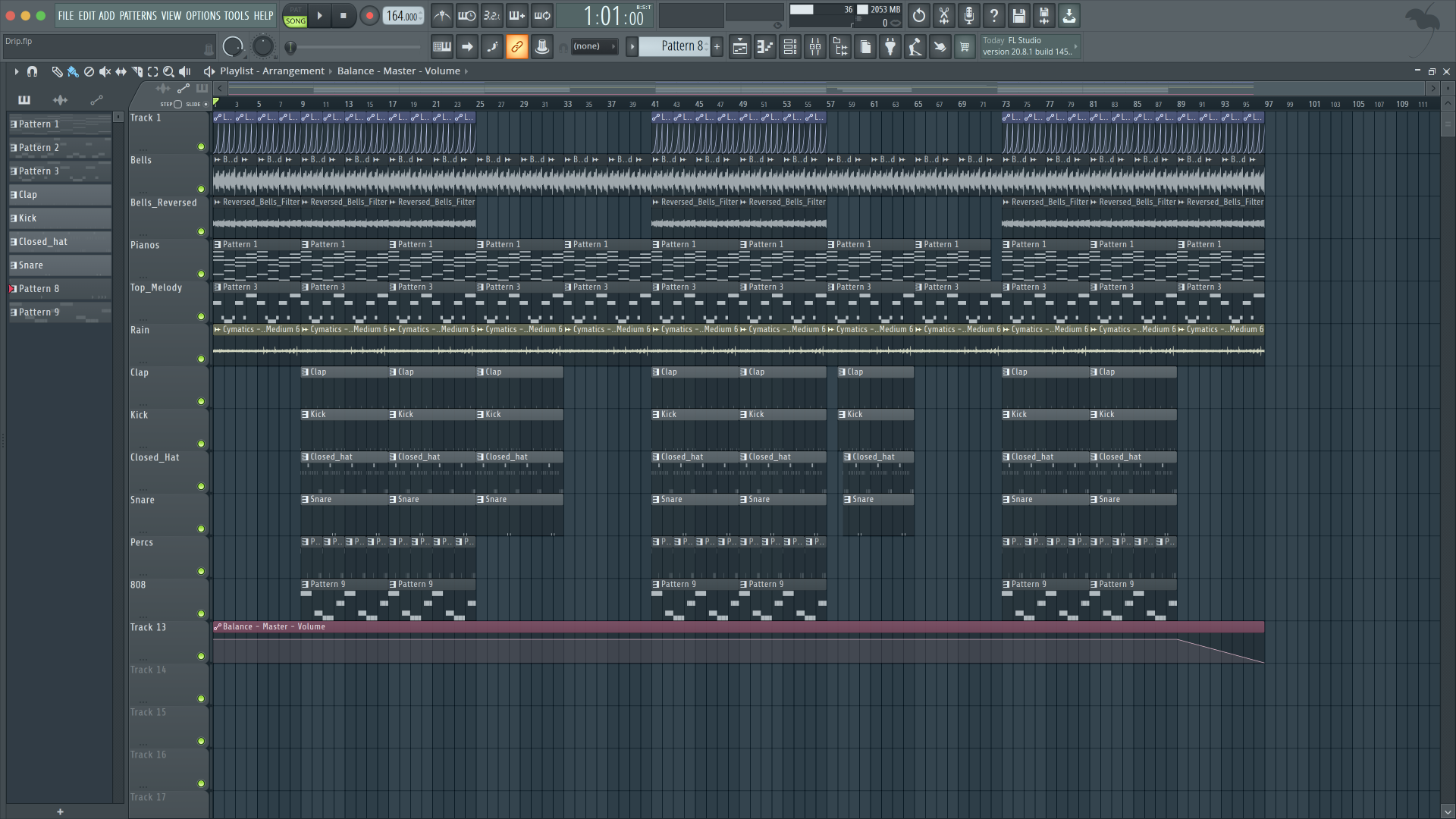Click the tempo field showing 164.000
This screenshot has width=1456, height=819.
coord(403,16)
